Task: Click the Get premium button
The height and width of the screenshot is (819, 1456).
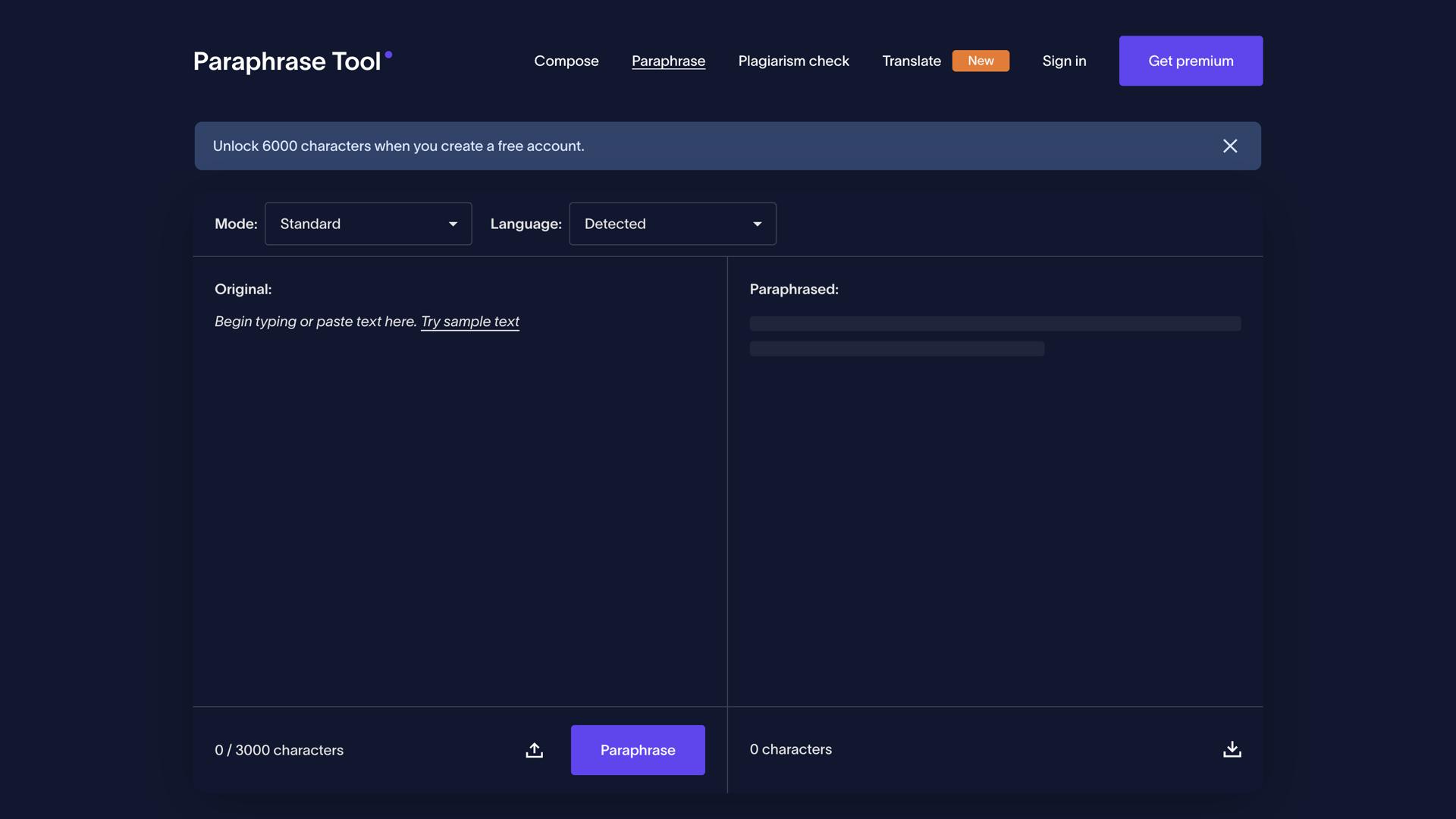Action: (1191, 61)
